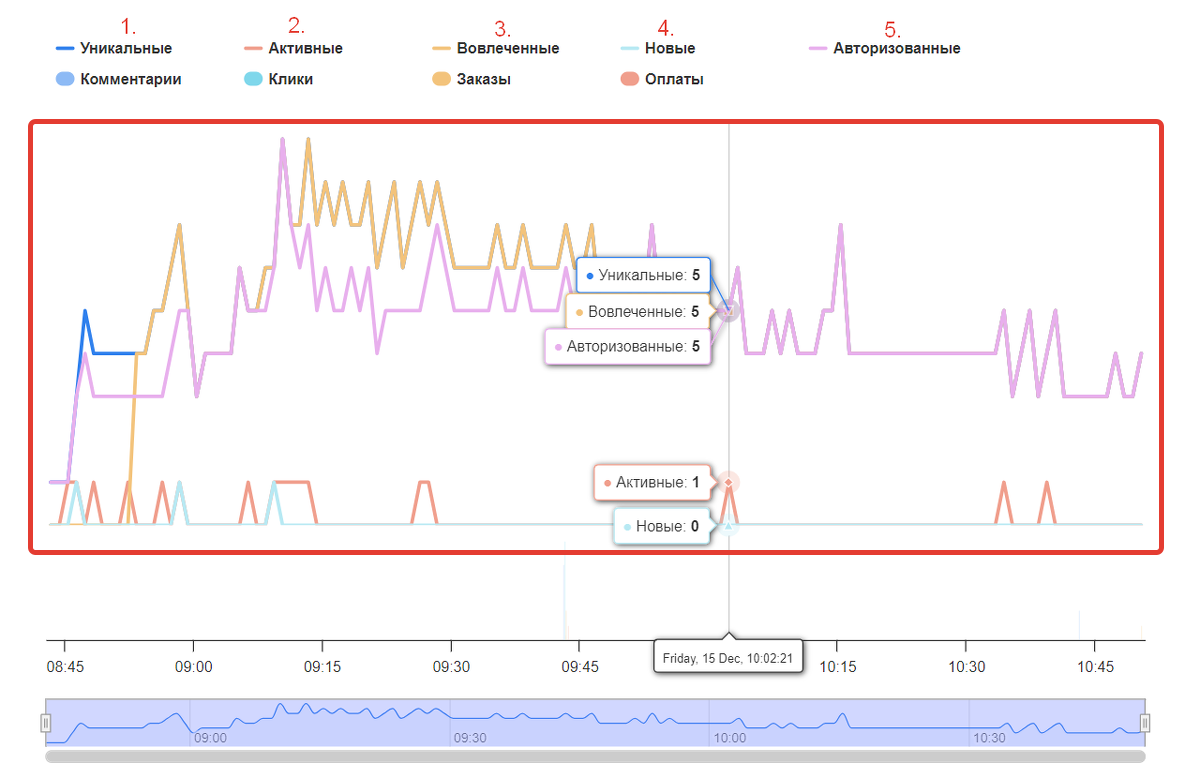Click the Friday, 15 Dec, 10:02:21 date tooltip
The height and width of the screenshot is (763, 1200).
pos(728,658)
